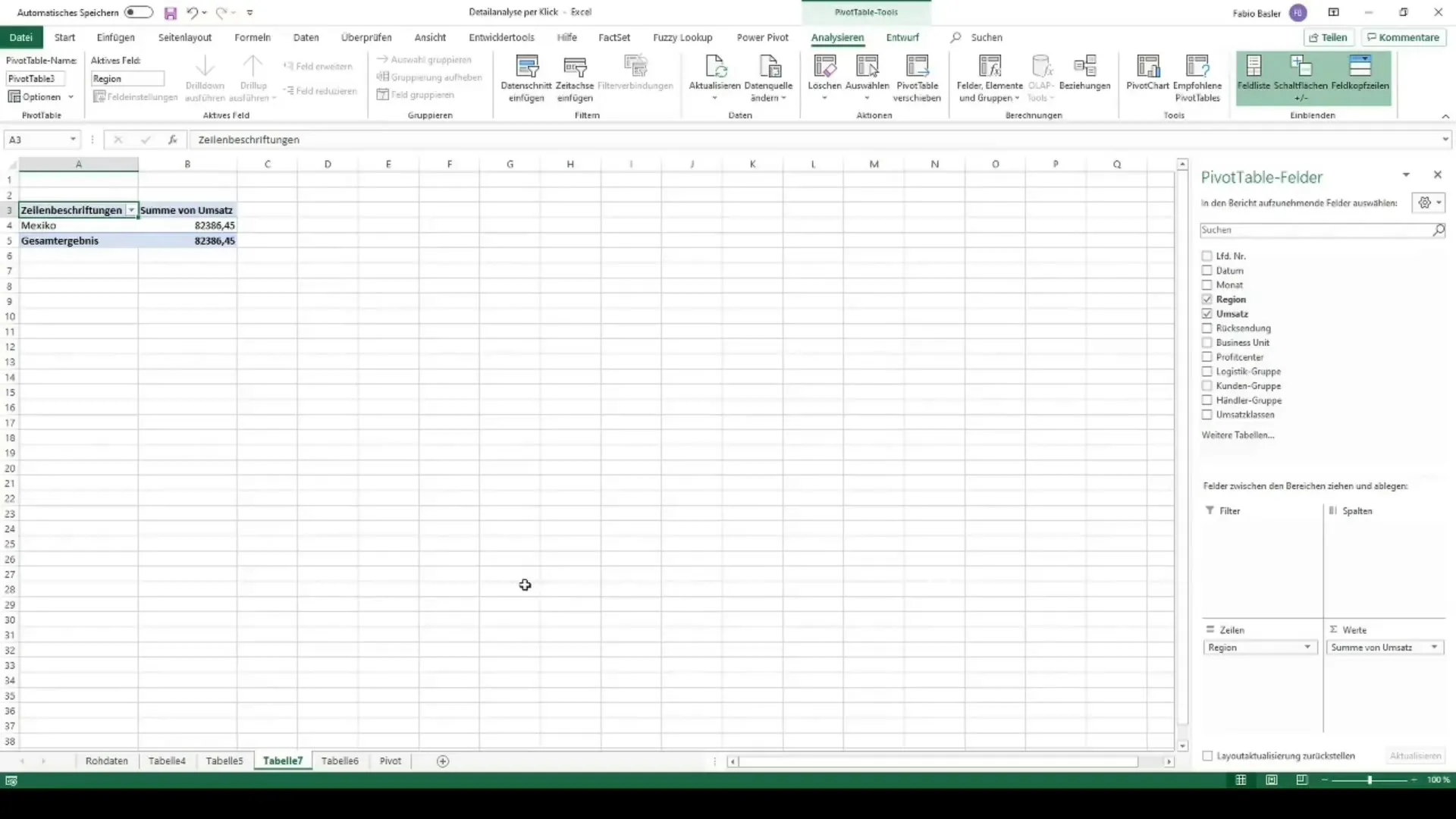
Task: Uncheck the Umsatz field
Action: pos(1207,314)
